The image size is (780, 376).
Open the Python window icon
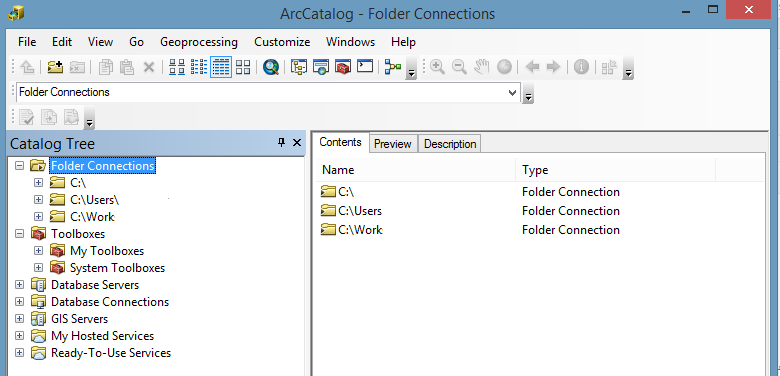click(365, 66)
